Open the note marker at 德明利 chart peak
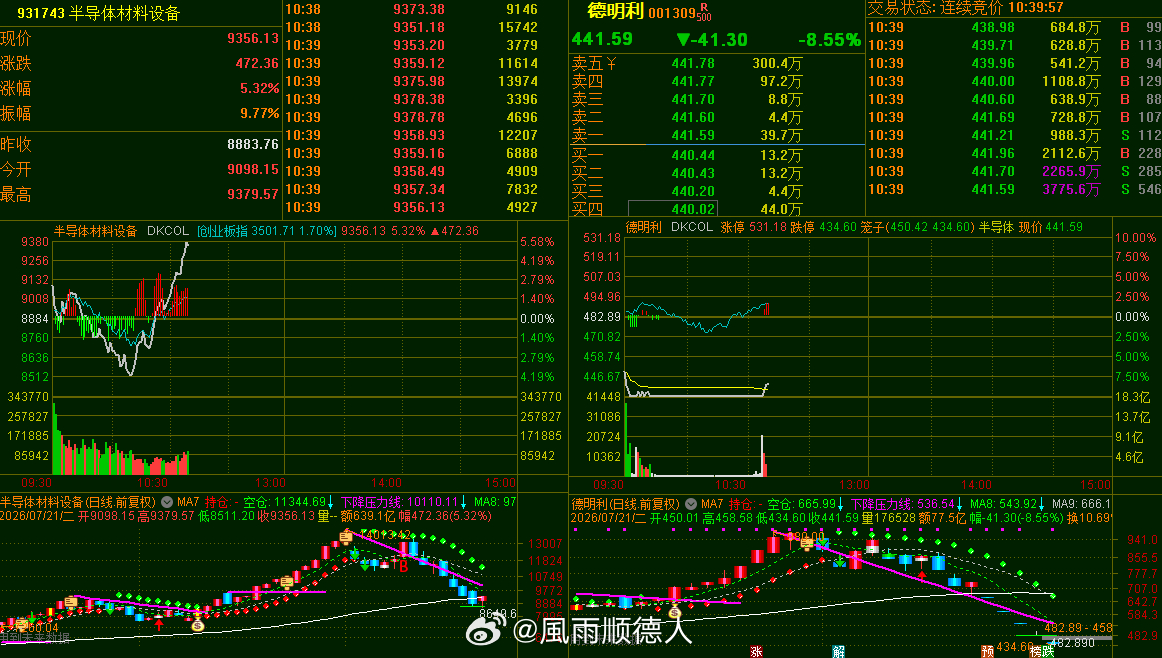 [806, 544]
